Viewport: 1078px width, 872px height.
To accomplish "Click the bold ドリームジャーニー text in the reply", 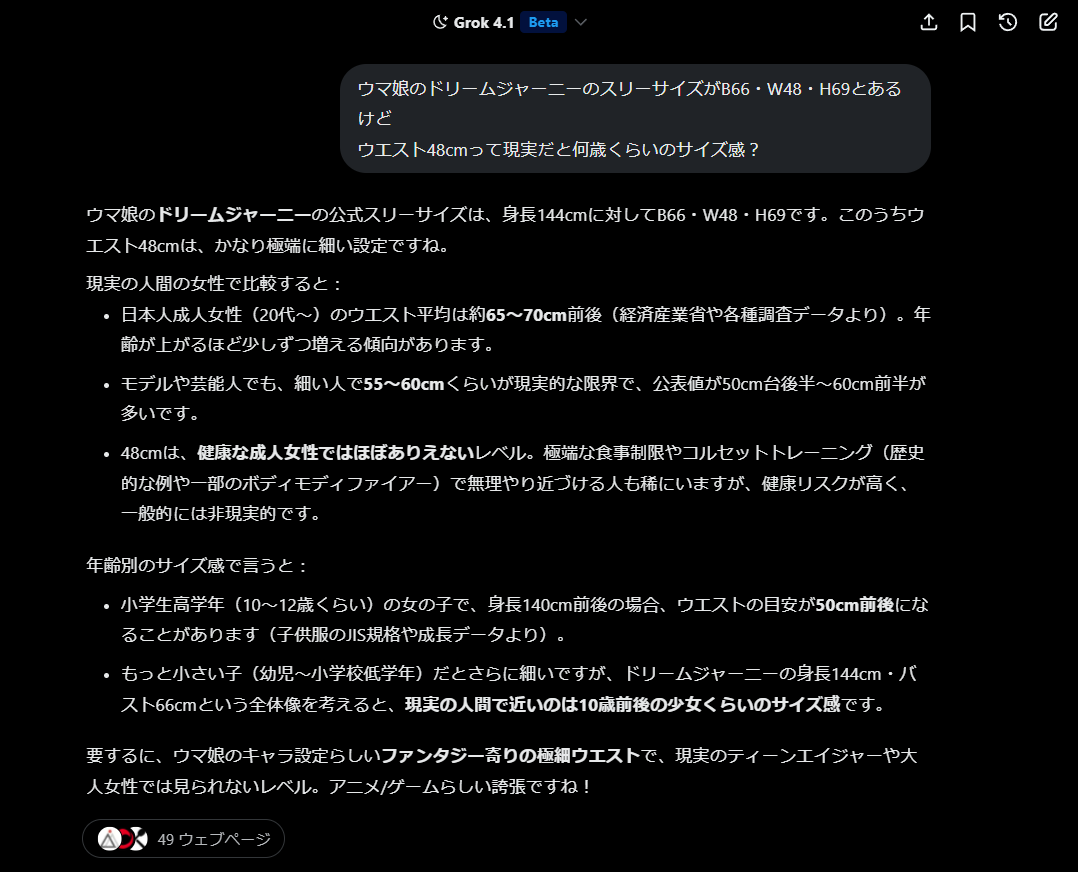I will 234,214.
